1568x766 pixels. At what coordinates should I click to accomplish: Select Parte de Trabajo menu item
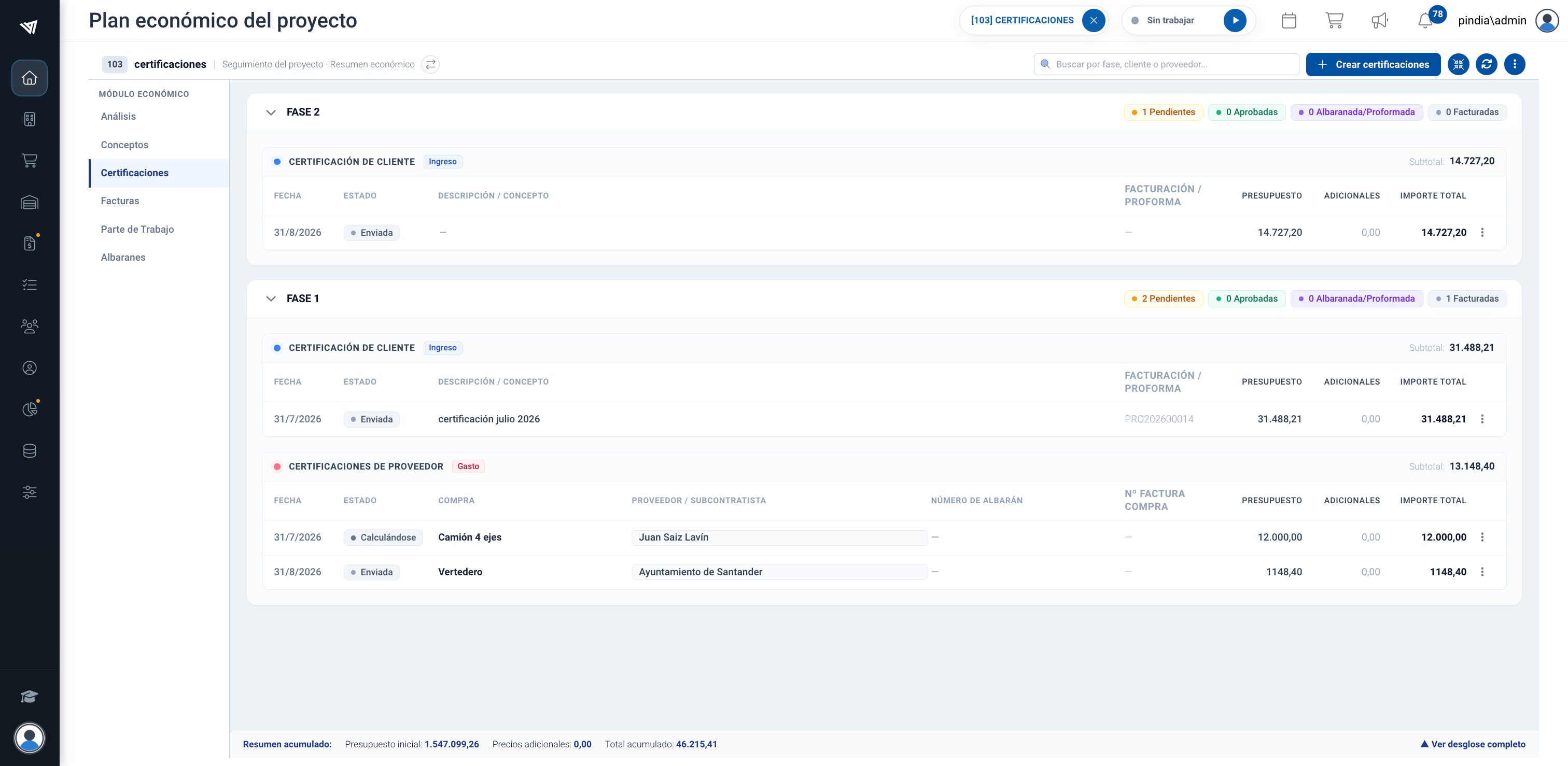pos(137,230)
